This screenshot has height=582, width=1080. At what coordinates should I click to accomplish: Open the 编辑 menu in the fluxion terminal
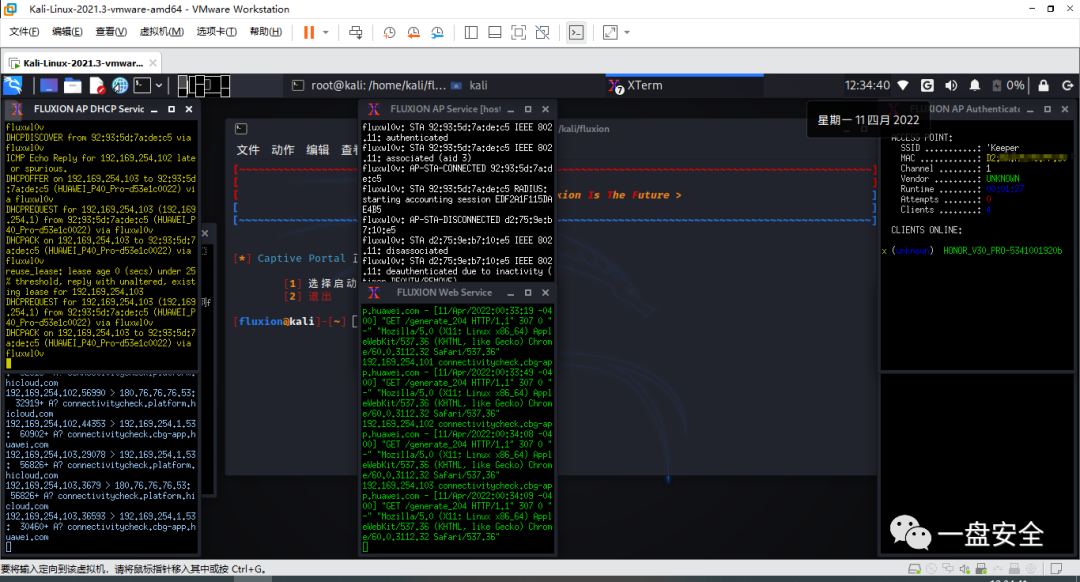318,150
